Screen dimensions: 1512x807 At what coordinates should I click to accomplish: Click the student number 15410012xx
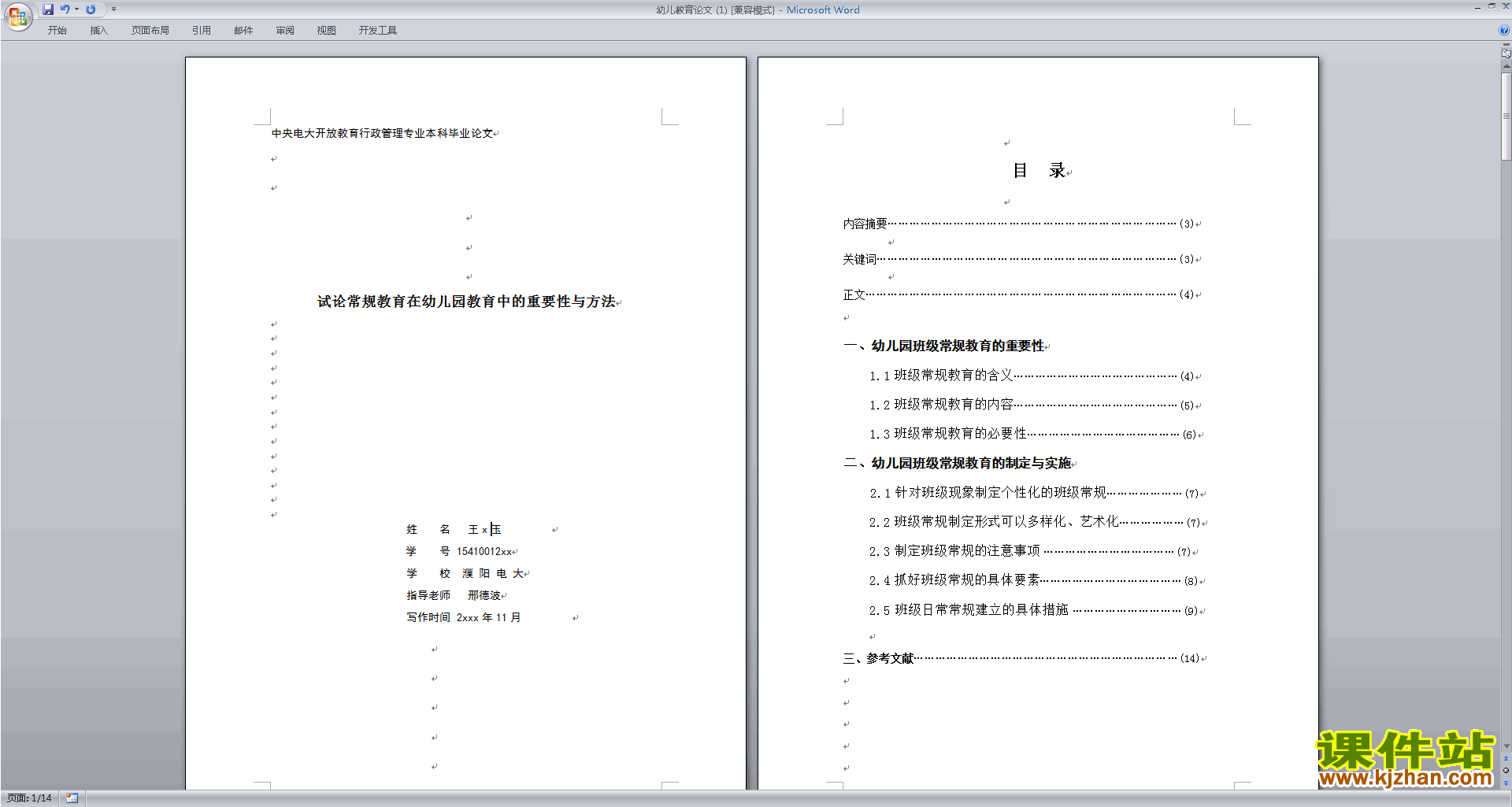pyautogui.click(x=484, y=552)
